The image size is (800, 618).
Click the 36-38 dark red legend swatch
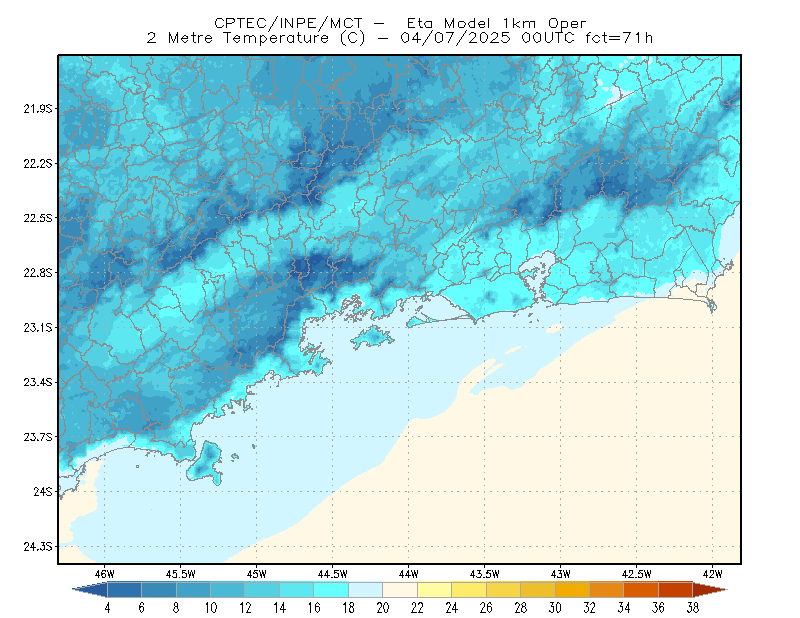(x=675, y=590)
